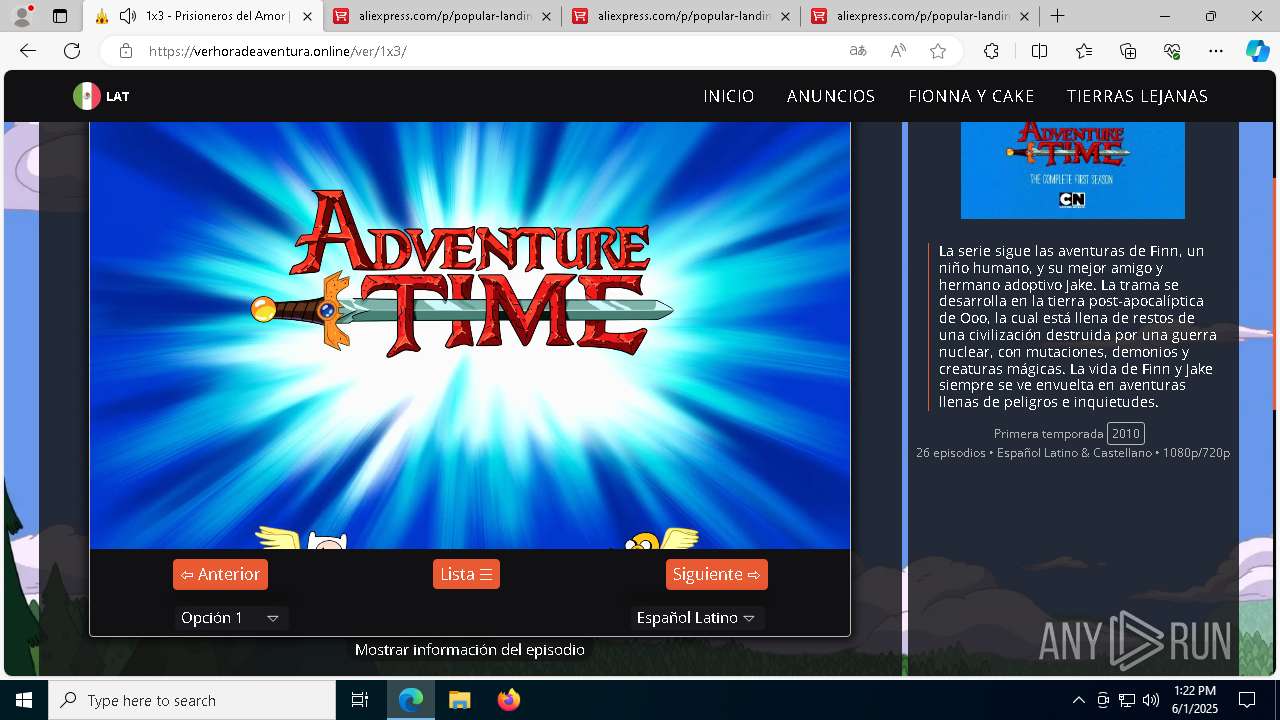The image size is (1280, 720).
Task: Toggle split screen view
Action: tap(1039, 51)
